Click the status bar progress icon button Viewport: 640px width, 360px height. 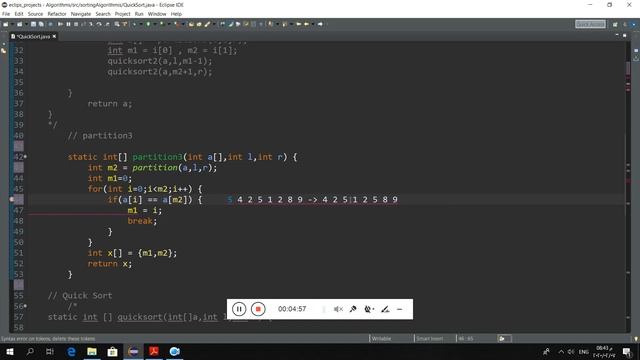point(504,338)
